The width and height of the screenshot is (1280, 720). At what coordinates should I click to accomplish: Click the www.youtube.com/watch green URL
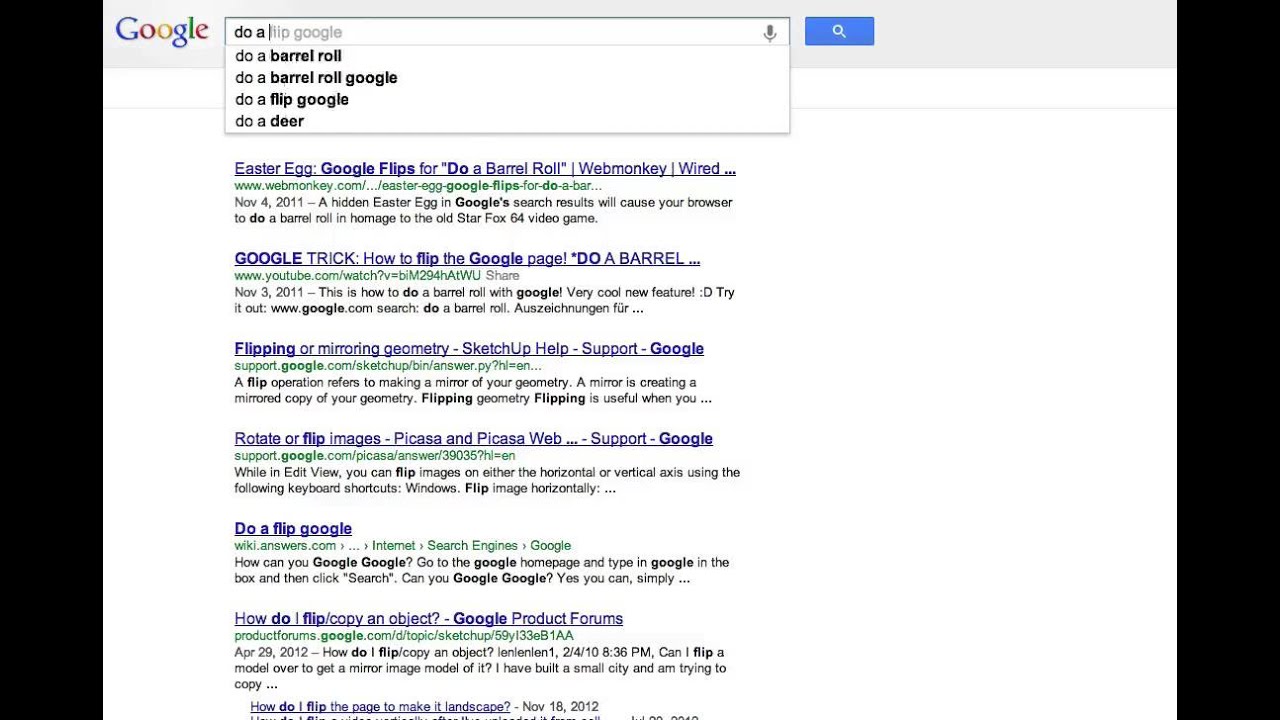(357, 276)
